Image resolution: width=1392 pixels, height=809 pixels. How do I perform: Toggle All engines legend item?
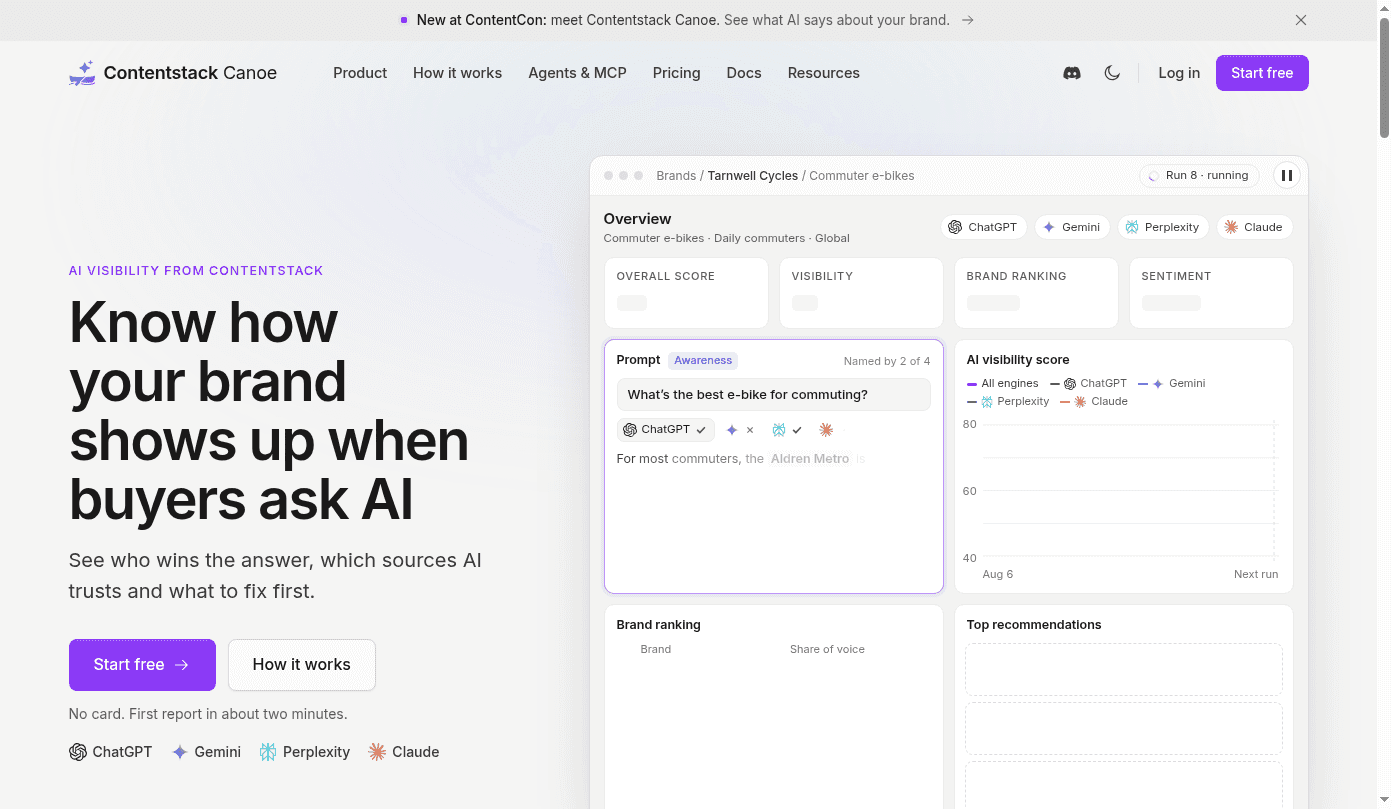[1003, 384]
